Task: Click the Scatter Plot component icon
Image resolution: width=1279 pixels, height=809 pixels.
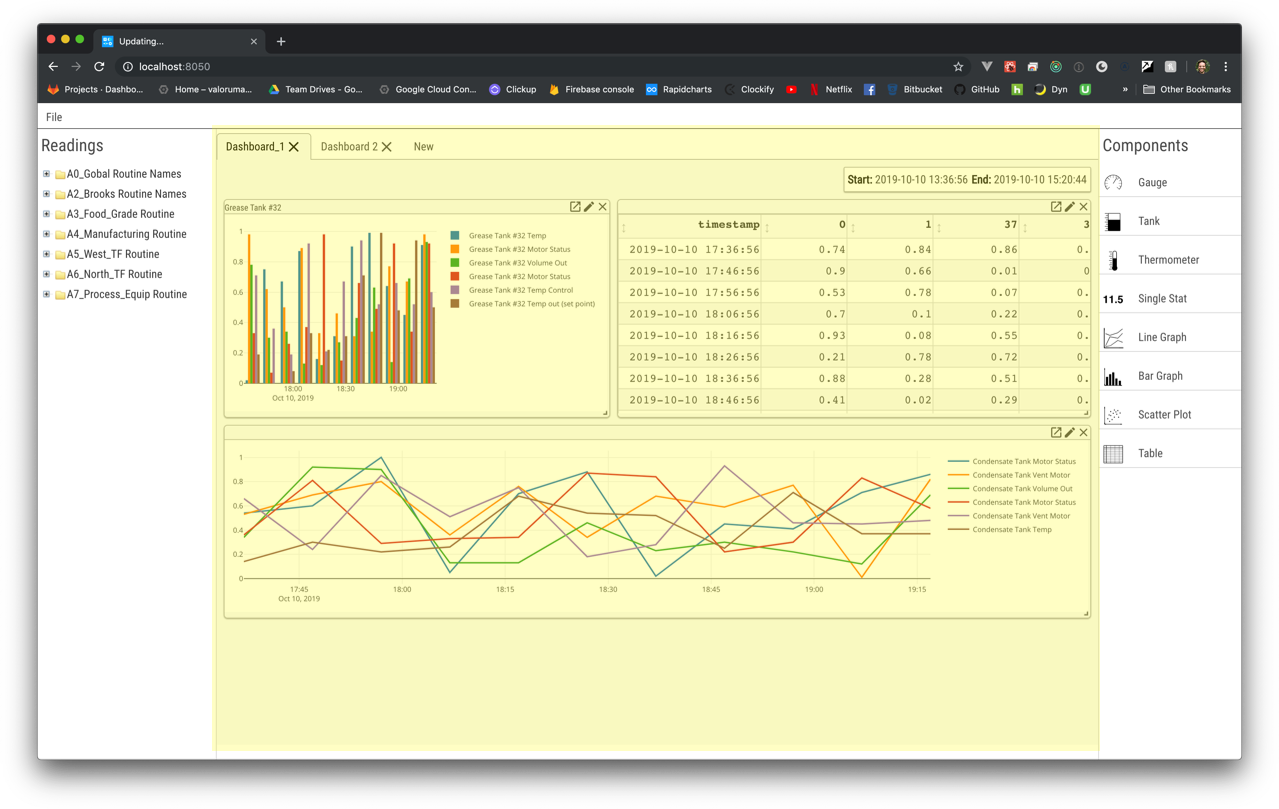Action: tap(1113, 415)
